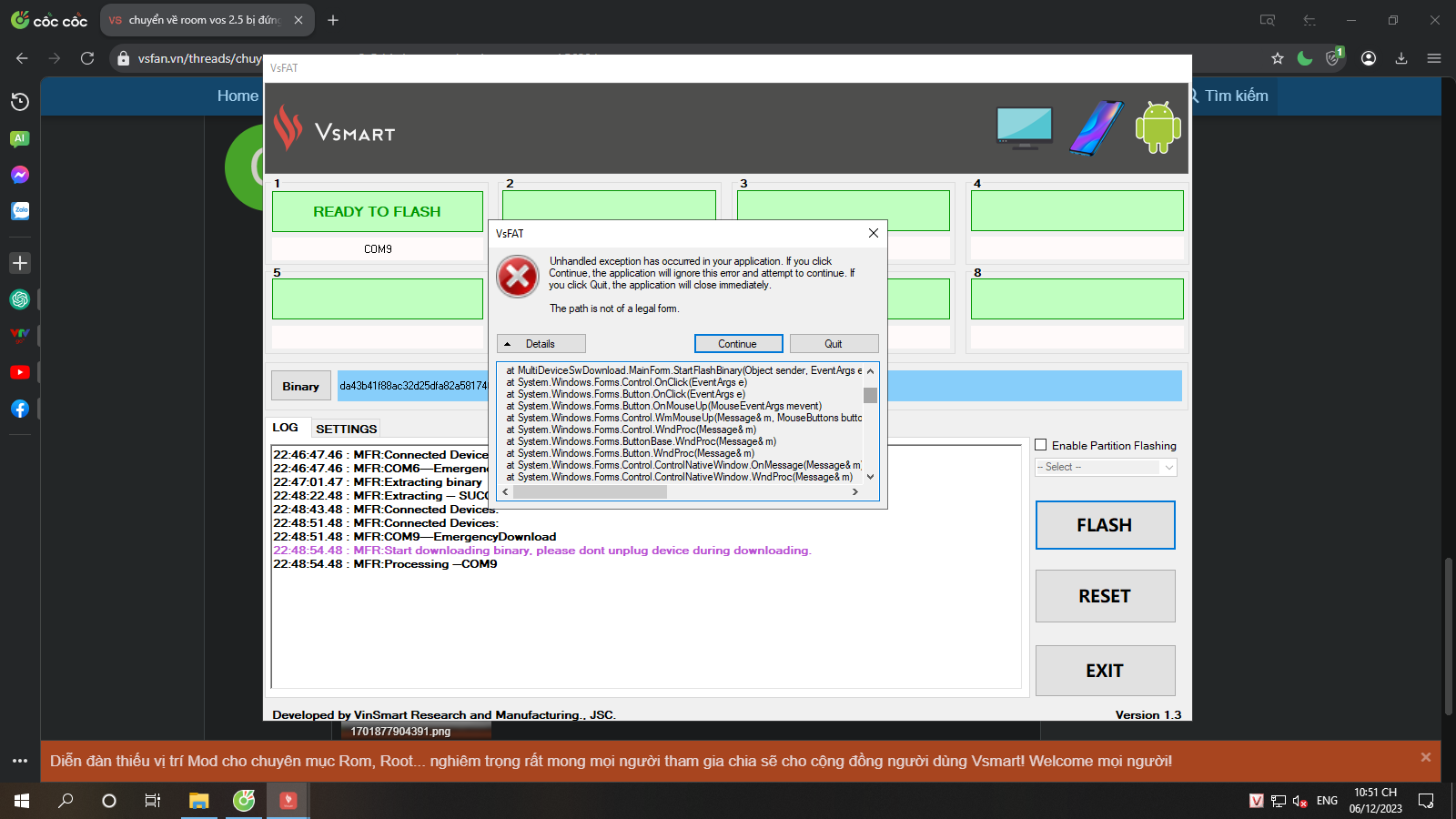Open browser history in sidebar
Screen dimensions: 1456x819
(20, 102)
